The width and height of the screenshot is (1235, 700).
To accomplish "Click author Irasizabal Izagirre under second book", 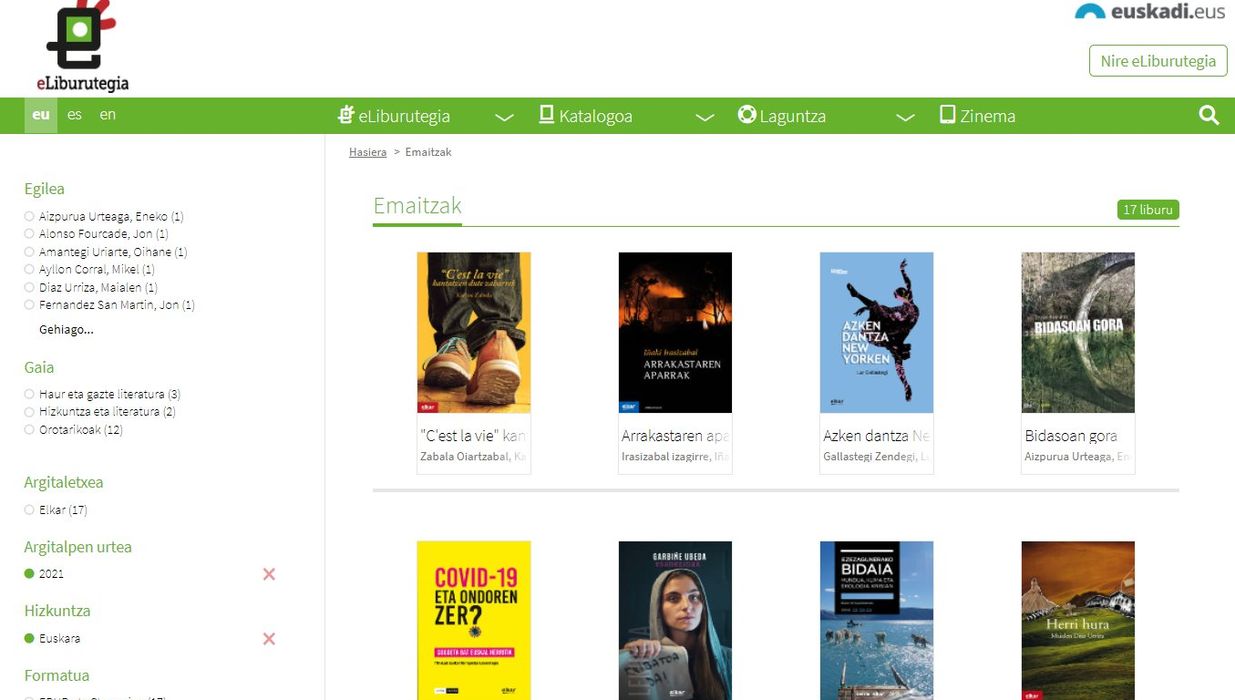I will pyautogui.click(x=675, y=457).
